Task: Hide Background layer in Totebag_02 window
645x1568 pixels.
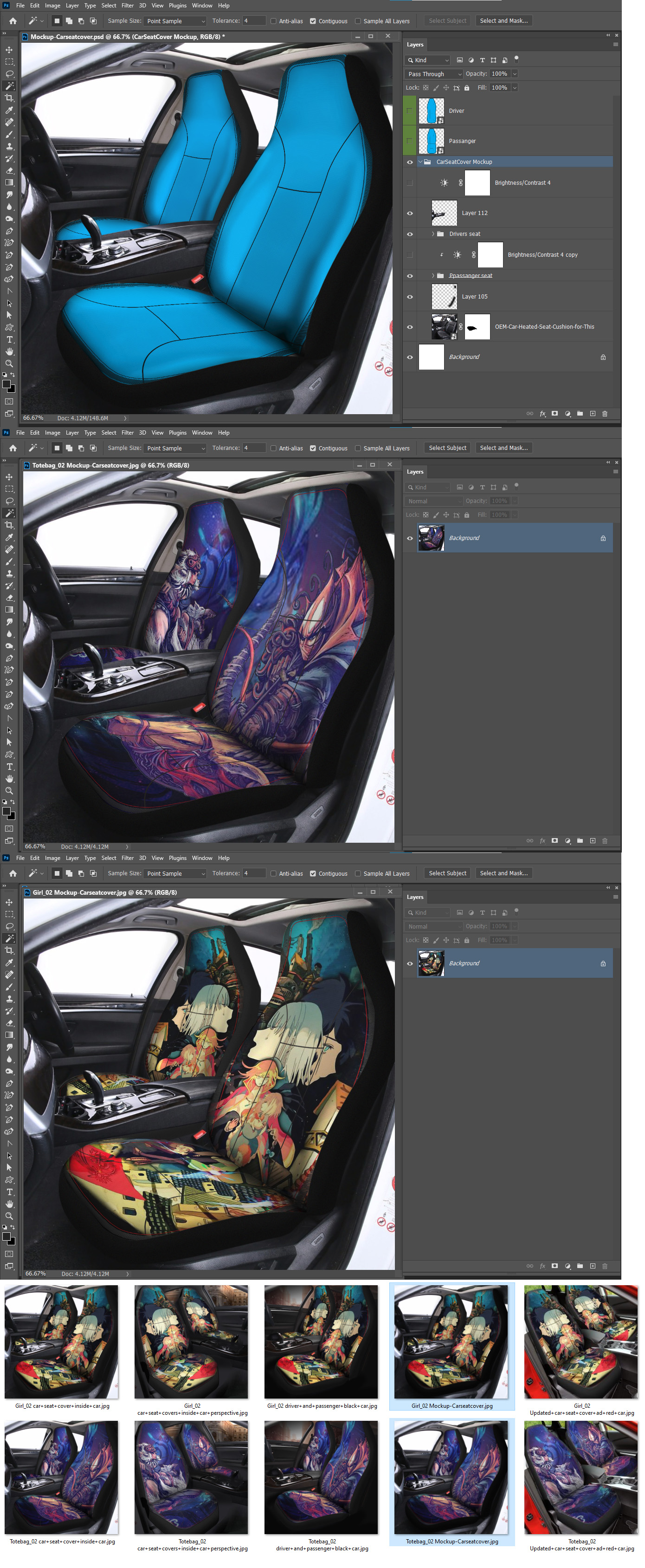Action: coord(410,538)
